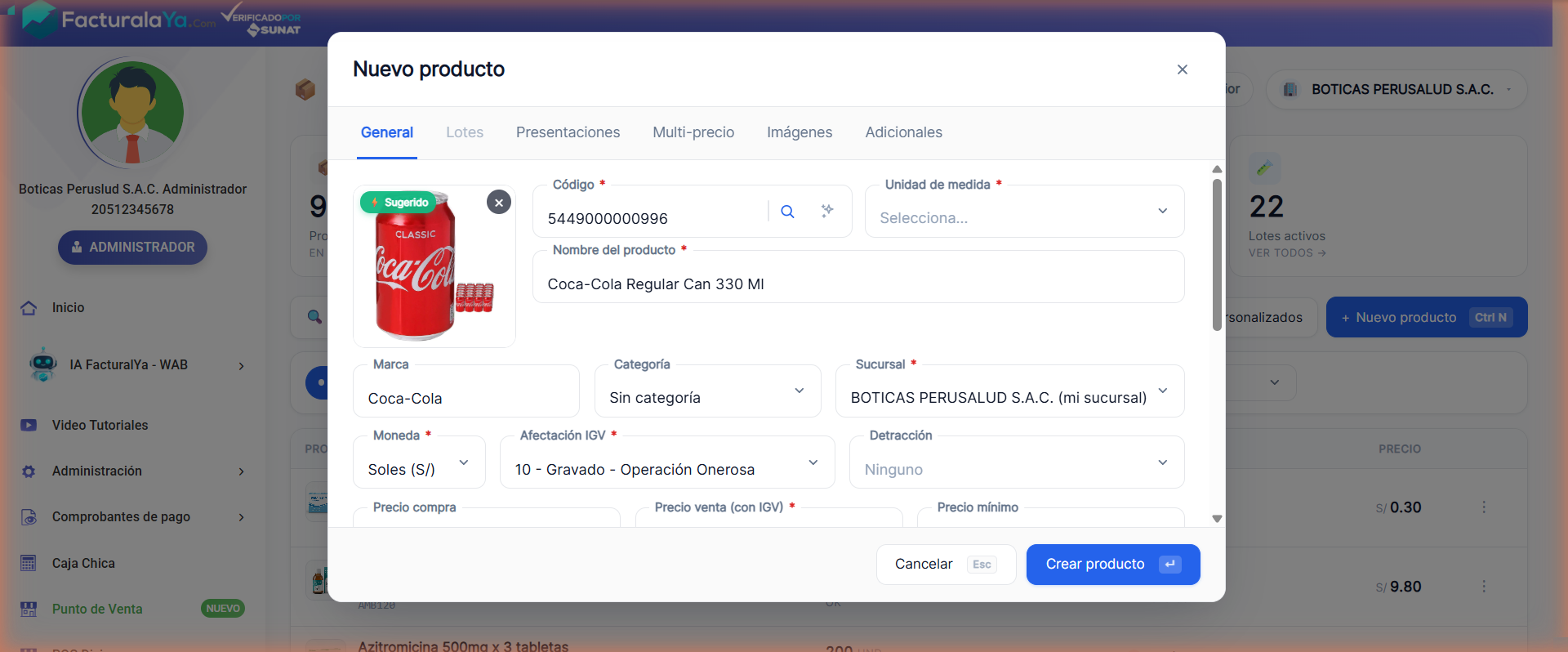This screenshot has width=1568, height=652.
Task: Click the Cancelar button
Action: [946, 565]
